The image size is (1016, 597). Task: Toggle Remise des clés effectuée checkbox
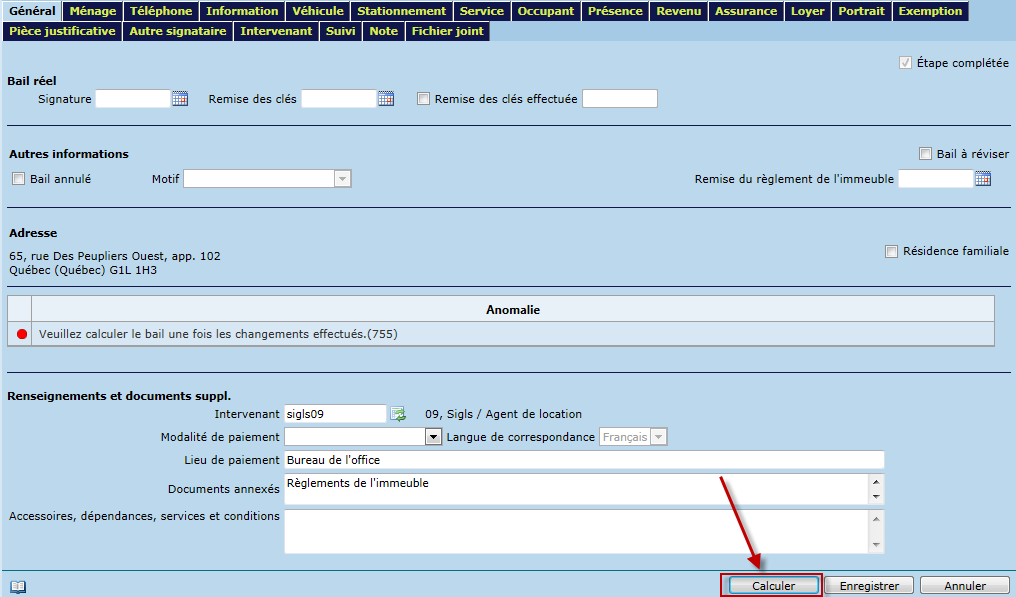pos(424,99)
